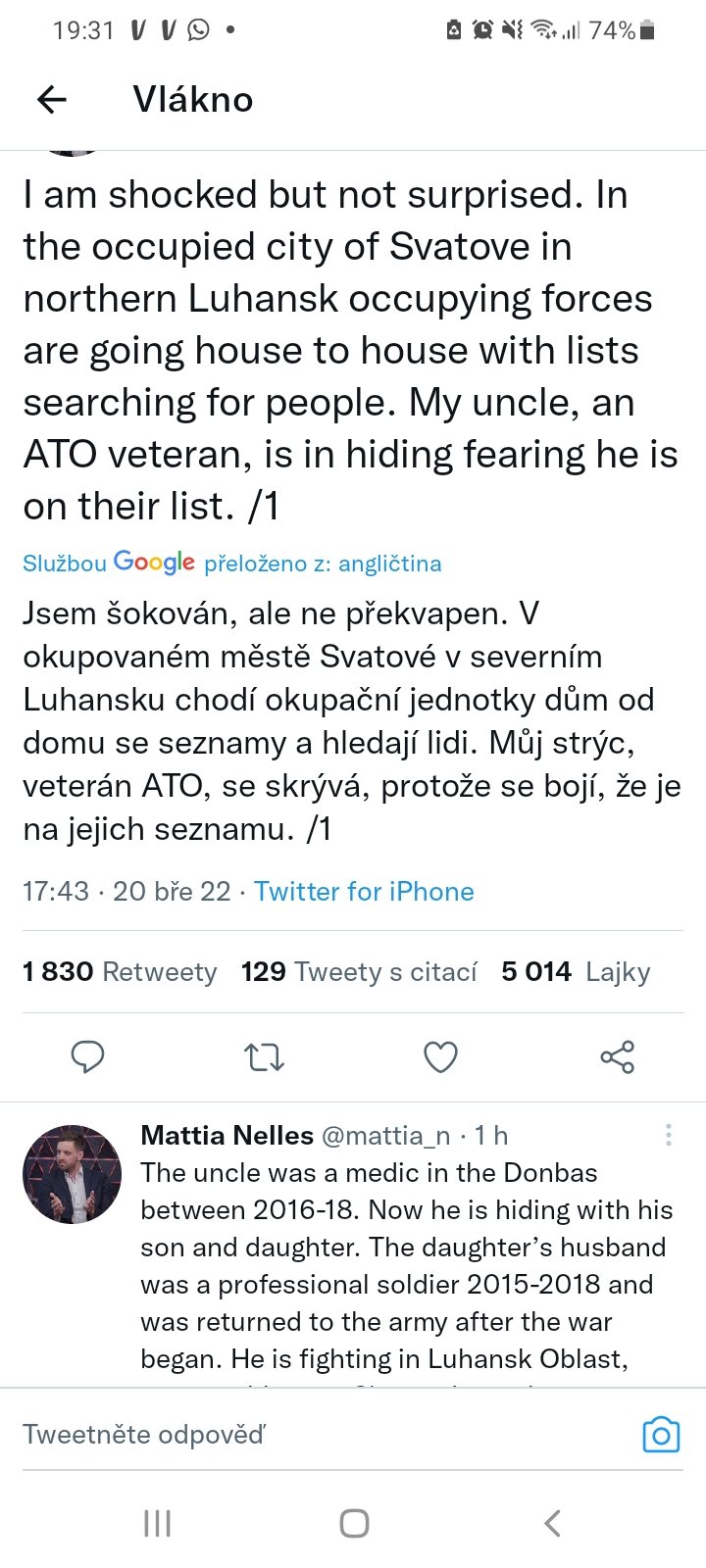View 129 Tweety s citací
Viewport: 706px width, 1568px height.
[x=359, y=971]
